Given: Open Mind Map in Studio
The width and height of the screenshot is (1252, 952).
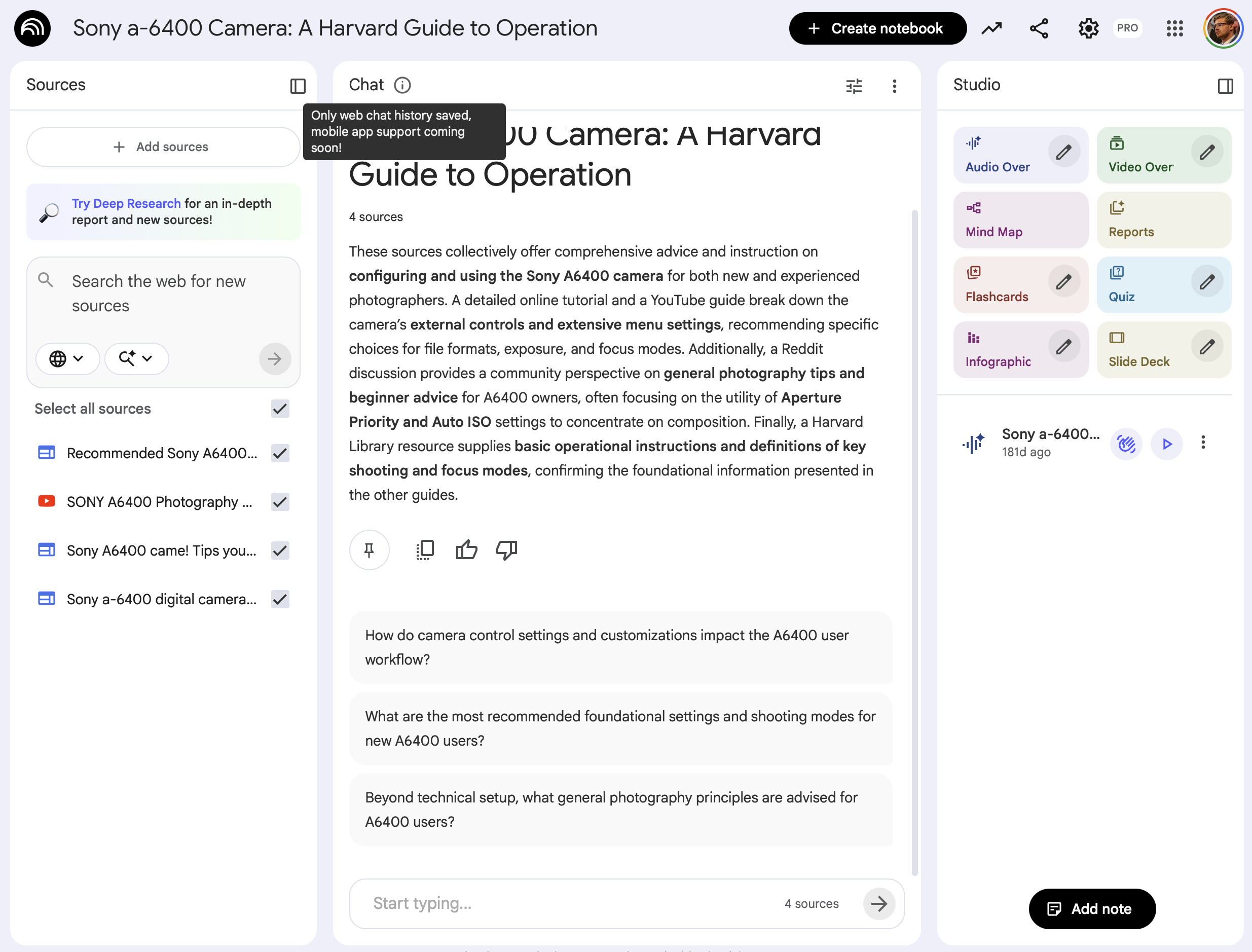Looking at the screenshot, I should [x=1020, y=220].
